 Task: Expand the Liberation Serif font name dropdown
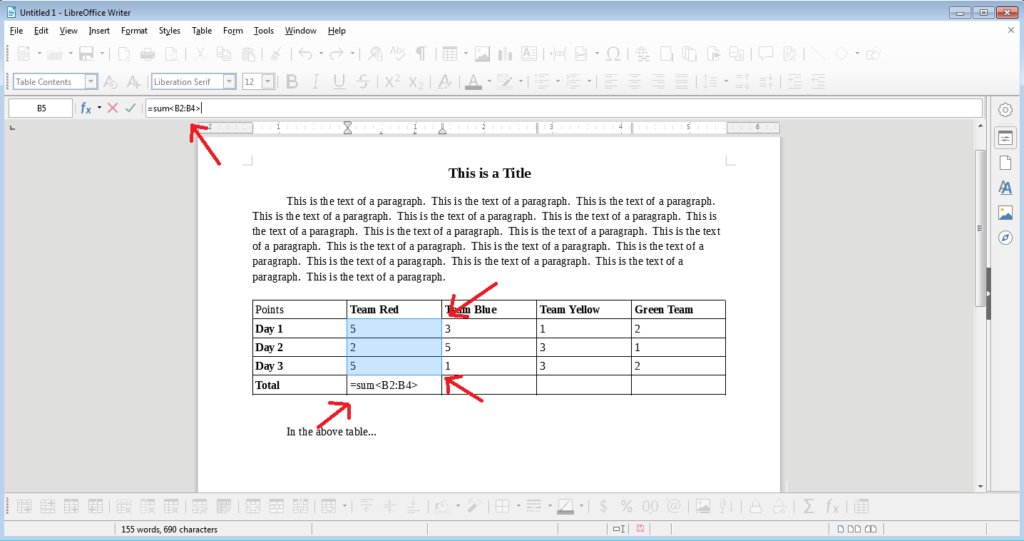(229, 82)
